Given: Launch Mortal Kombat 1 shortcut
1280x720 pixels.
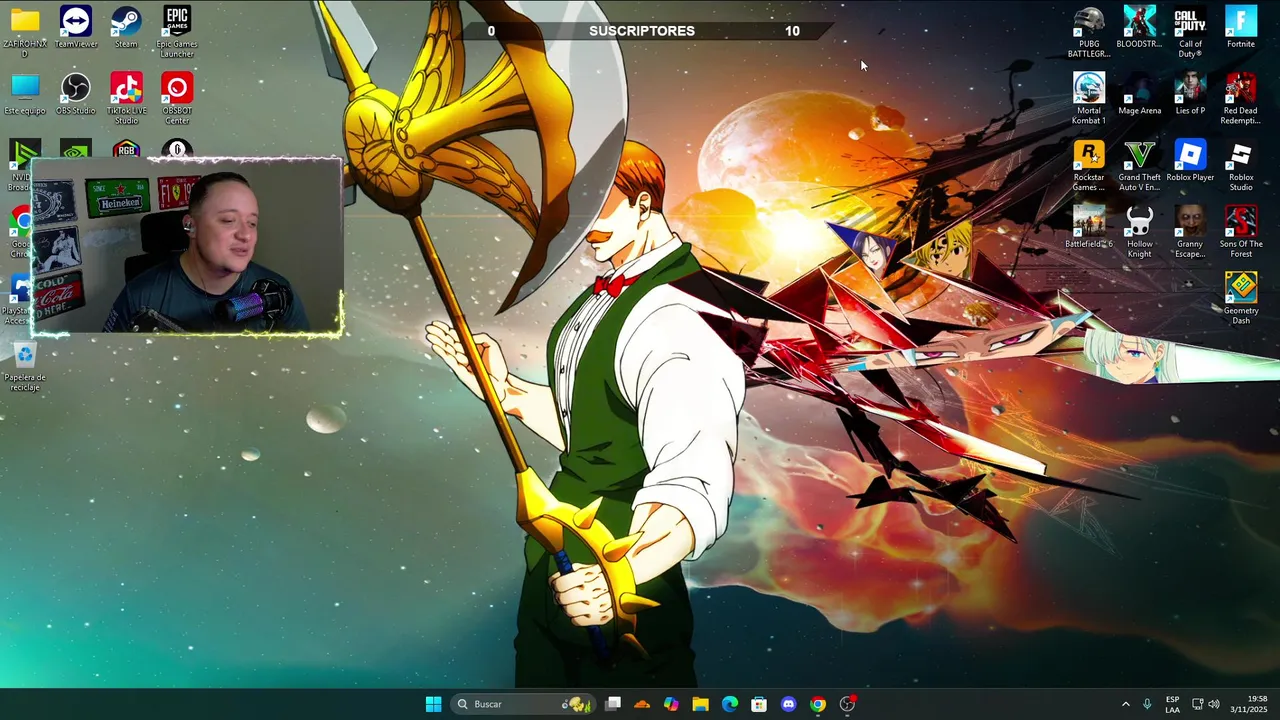Looking at the screenshot, I should pos(1089,98).
